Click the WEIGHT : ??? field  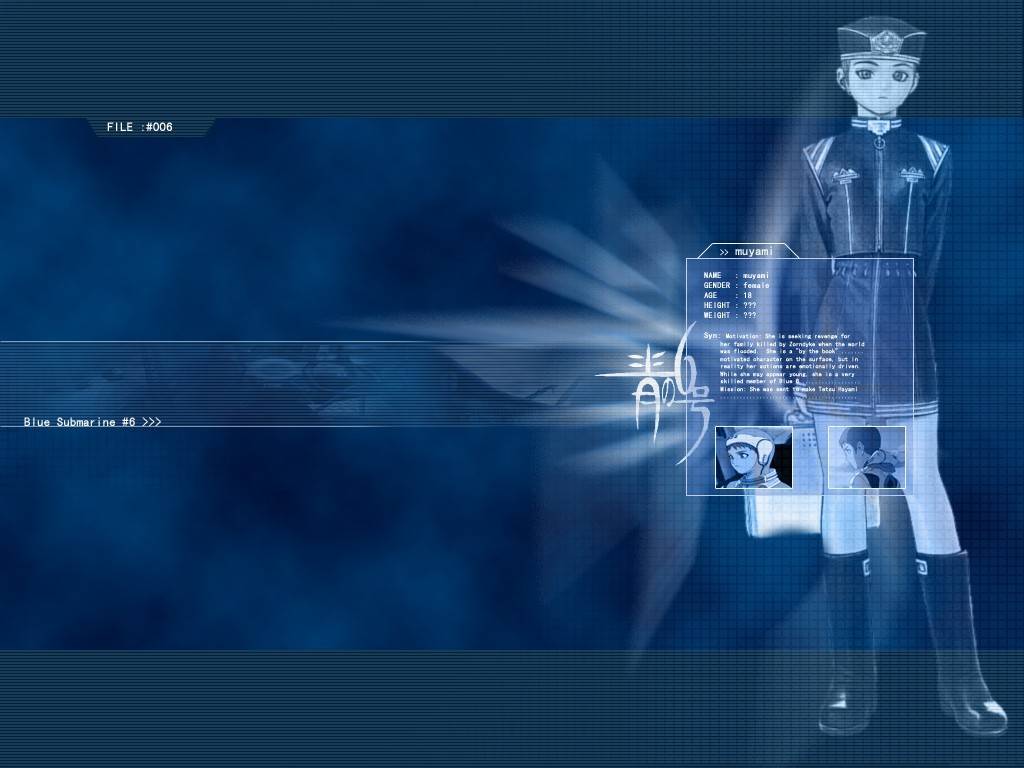729,315
